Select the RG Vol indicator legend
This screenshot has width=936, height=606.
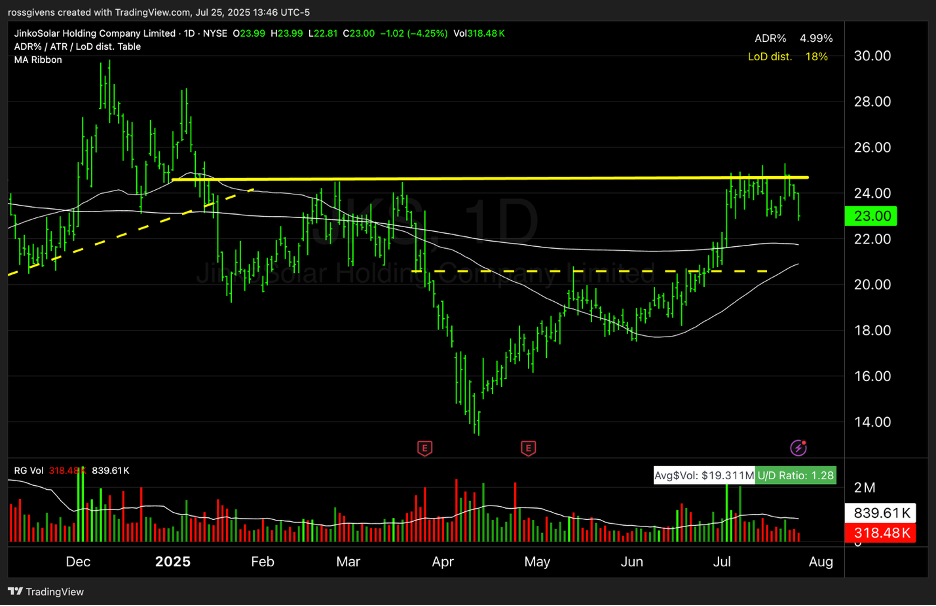point(30,470)
